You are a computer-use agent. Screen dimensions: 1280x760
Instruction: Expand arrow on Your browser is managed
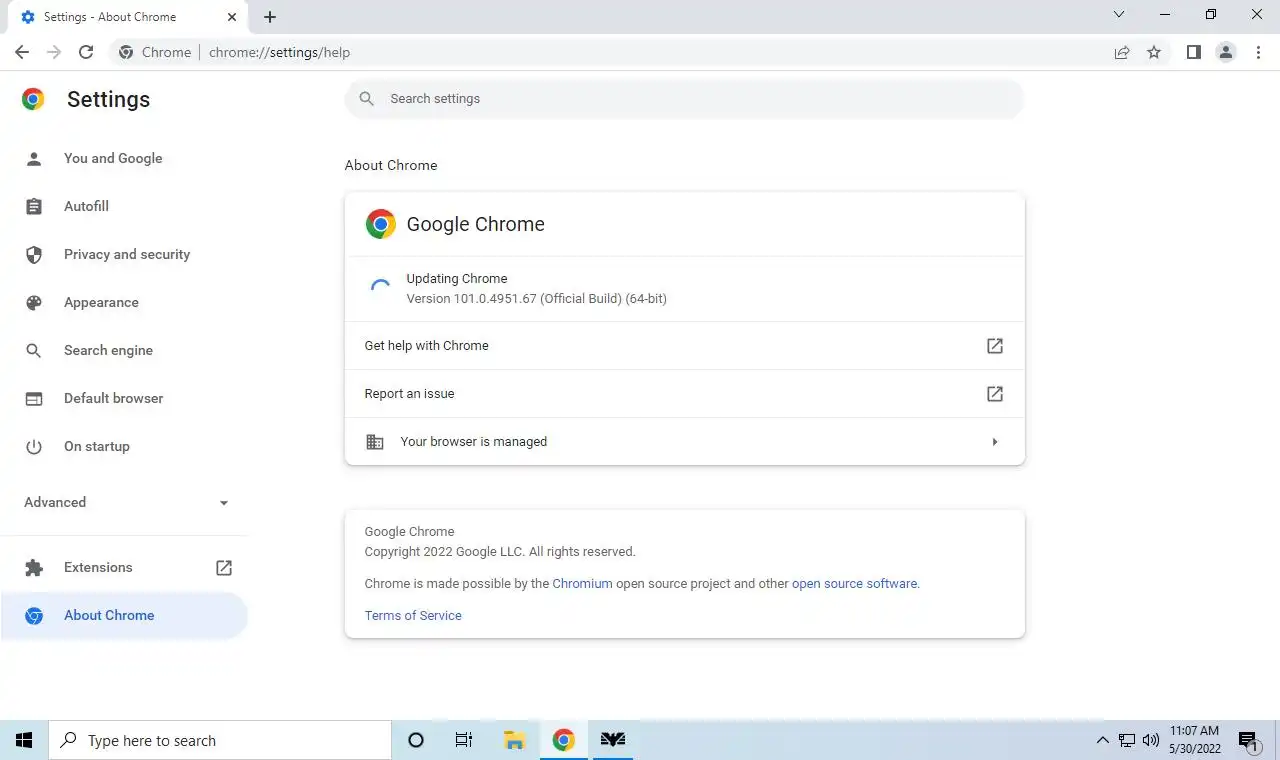[x=995, y=442]
